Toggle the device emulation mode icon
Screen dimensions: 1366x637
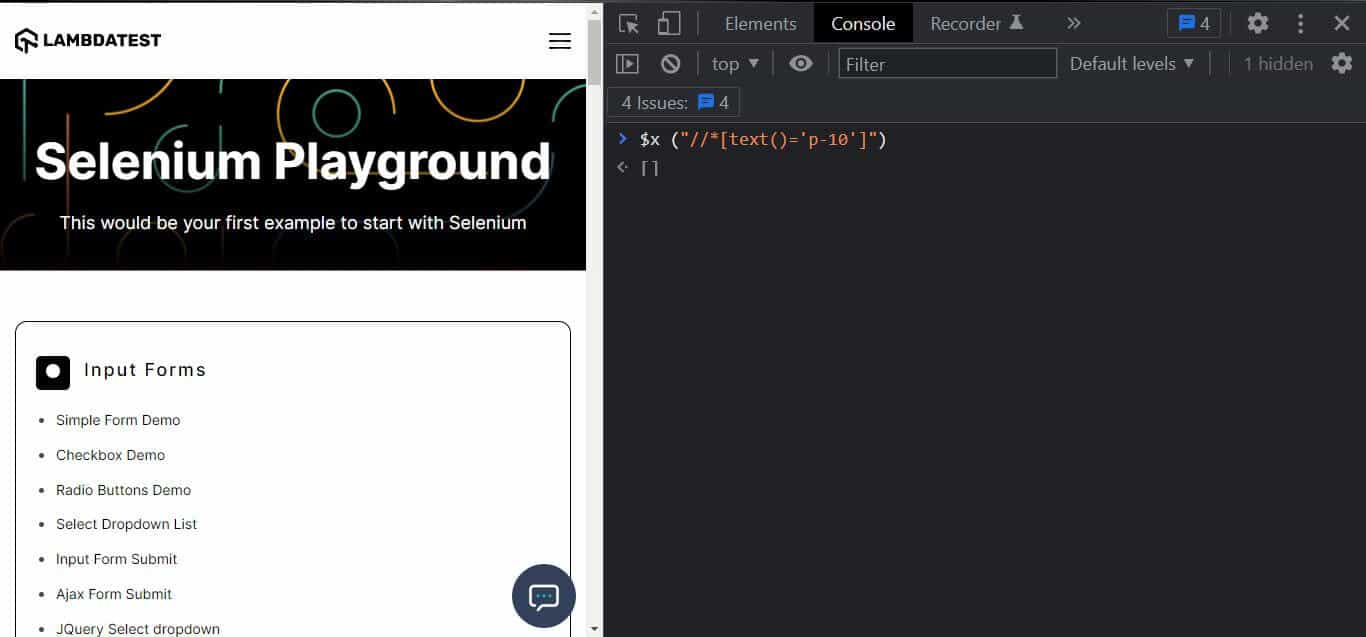(x=668, y=22)
